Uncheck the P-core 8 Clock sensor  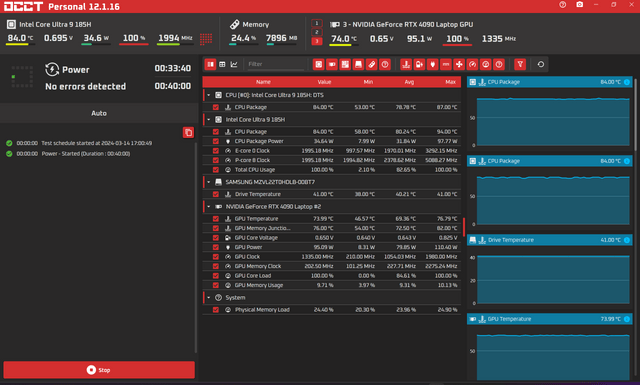click(216, 160)
